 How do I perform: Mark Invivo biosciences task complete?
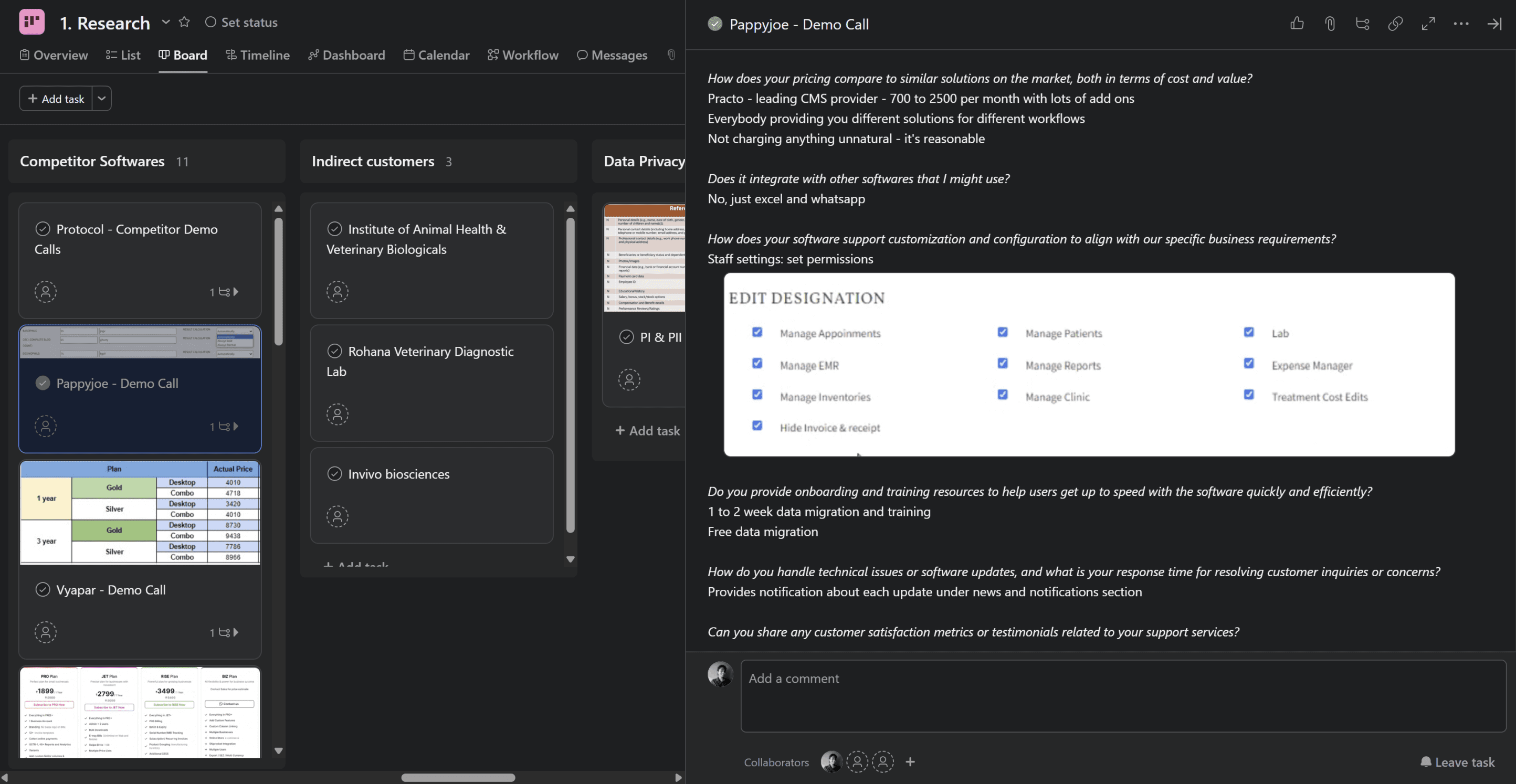tap(334, 473)
